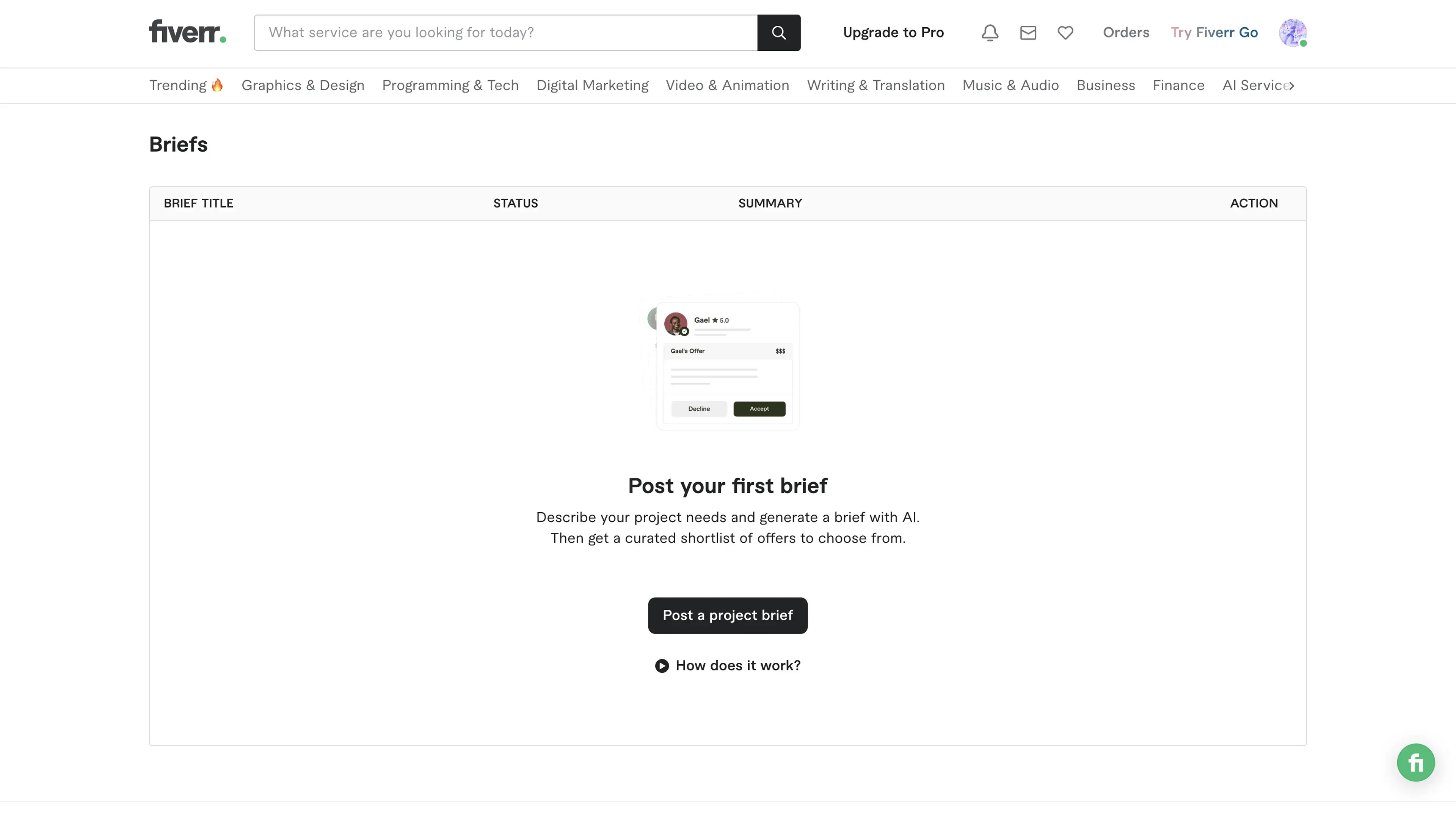Click the Fiverr logo
Viewport: 1456px width, 819px height.
tap(187, 32)
